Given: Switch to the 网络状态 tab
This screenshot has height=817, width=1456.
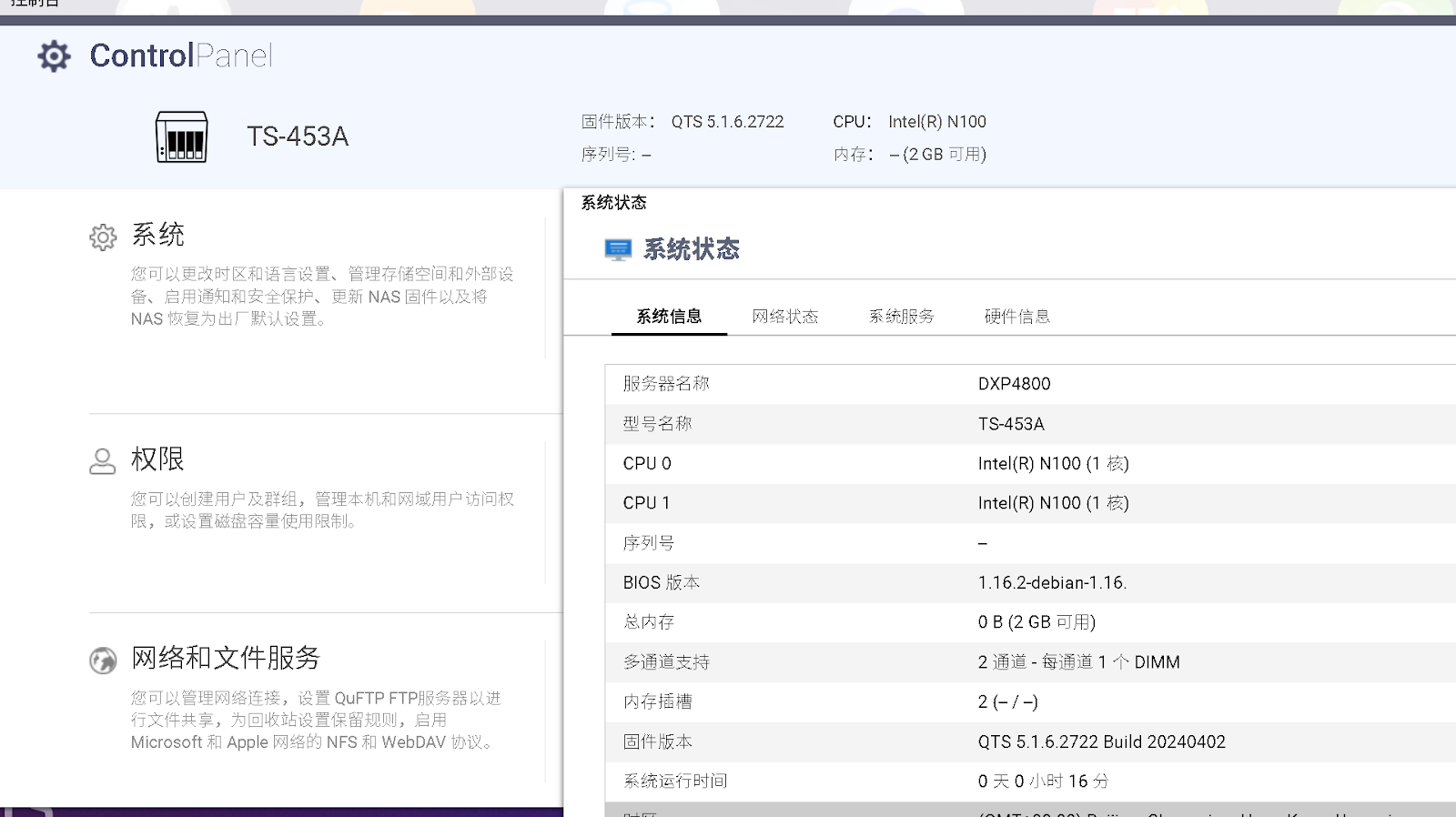Looking at the screenshot, I should pos(785,317).
